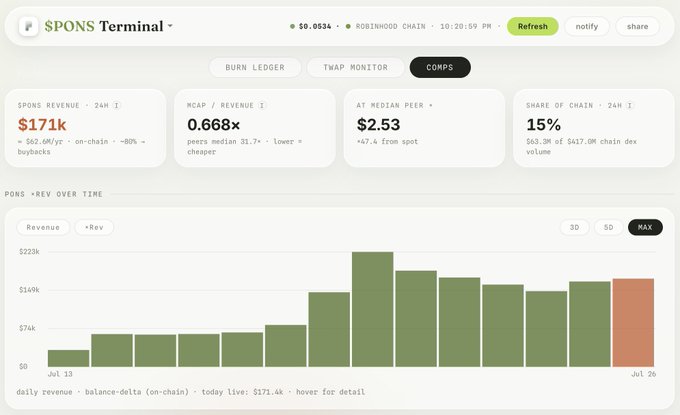
Task: Click the 10:20:59 PM timestamp
Action: (x=466, y=26)
